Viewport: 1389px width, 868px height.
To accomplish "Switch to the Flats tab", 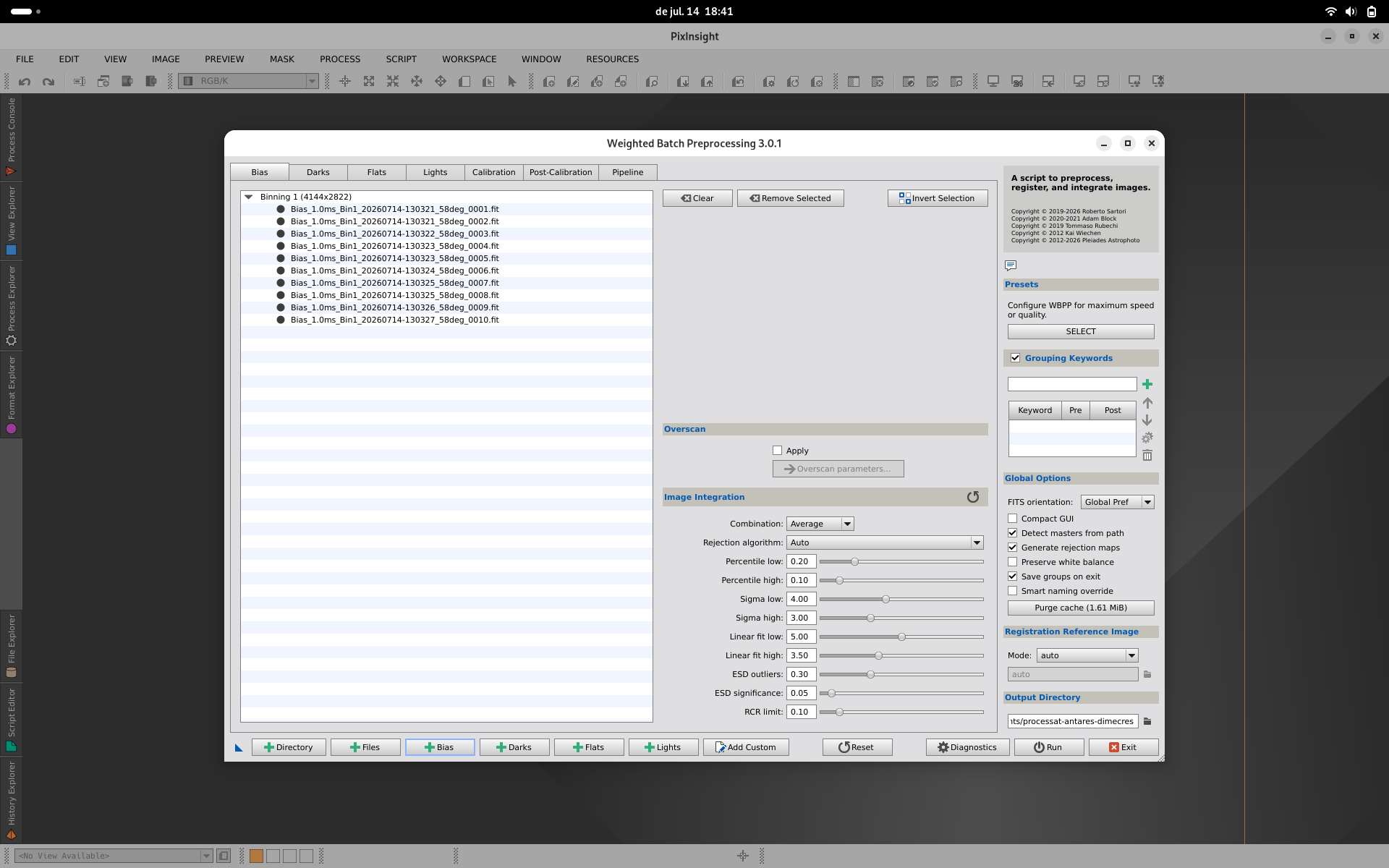I will click(377, 172).
